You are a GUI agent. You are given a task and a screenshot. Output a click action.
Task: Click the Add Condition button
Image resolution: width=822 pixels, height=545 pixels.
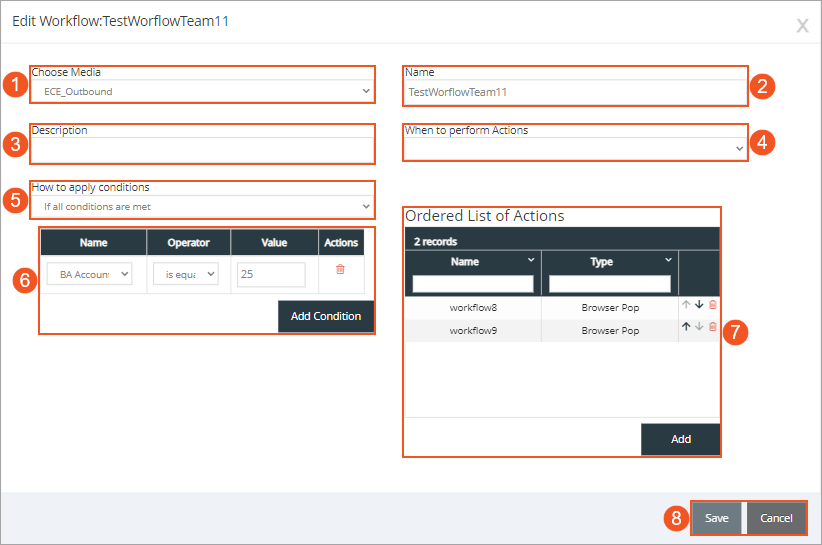coord(326,317)
